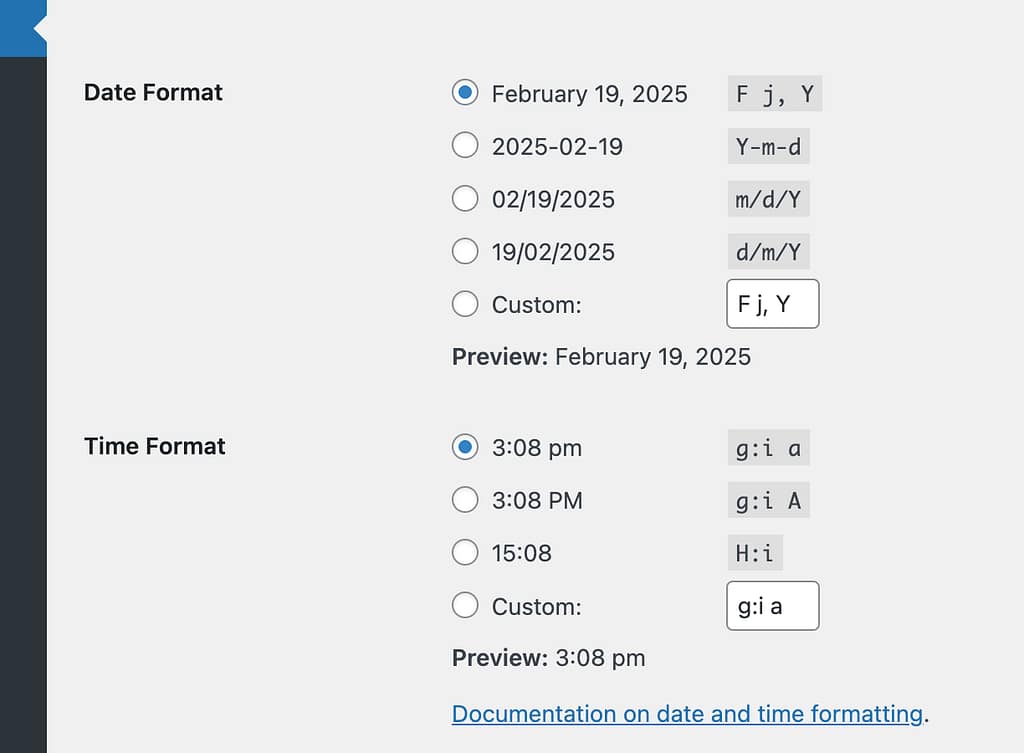Click the H:i format code label
1024x753 pixels.
tap(754, 552)
